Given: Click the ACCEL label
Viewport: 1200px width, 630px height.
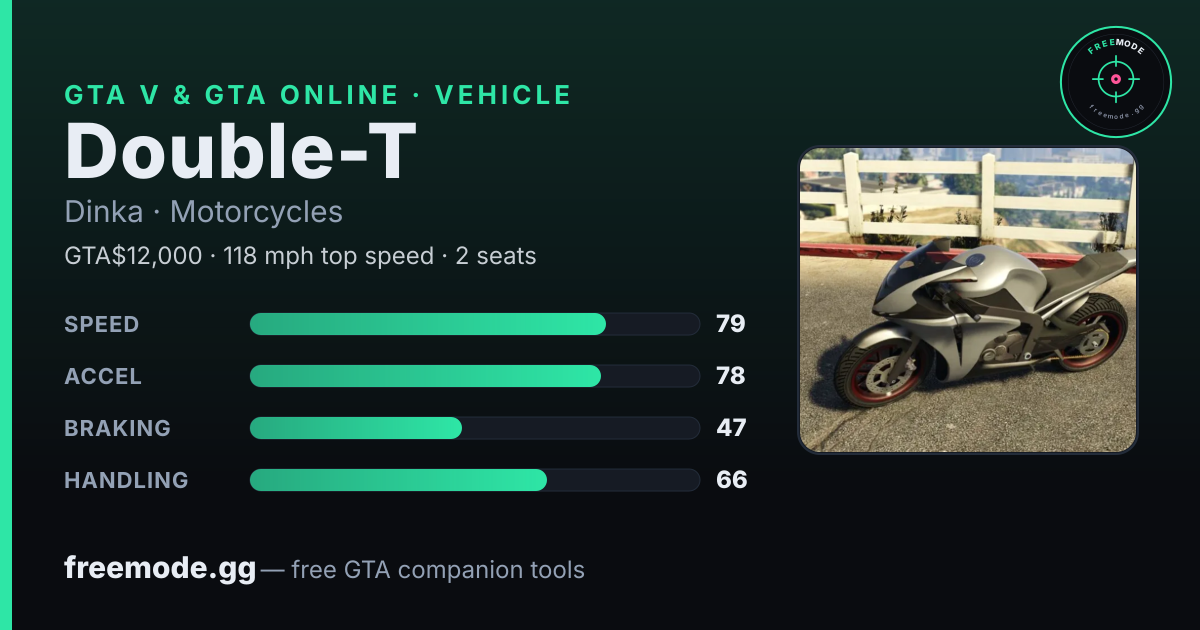Looking at the screenshot, I should coord(103,376).
